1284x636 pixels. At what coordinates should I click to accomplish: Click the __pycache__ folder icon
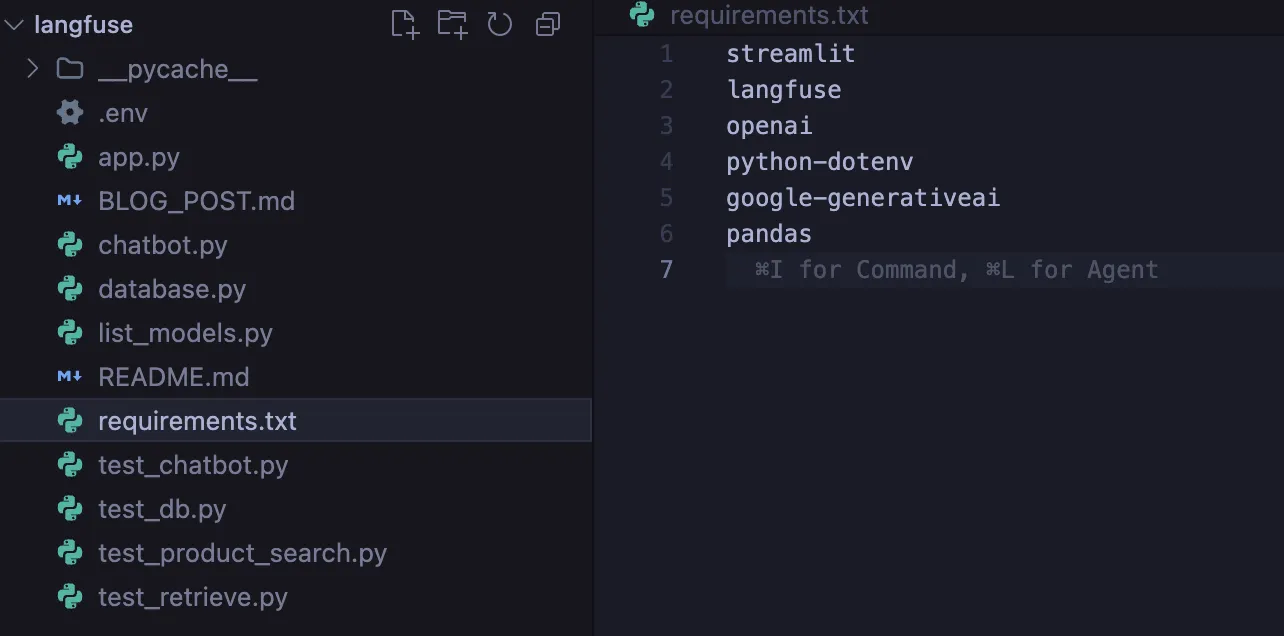pyautogui.click(x=70, y=69)
